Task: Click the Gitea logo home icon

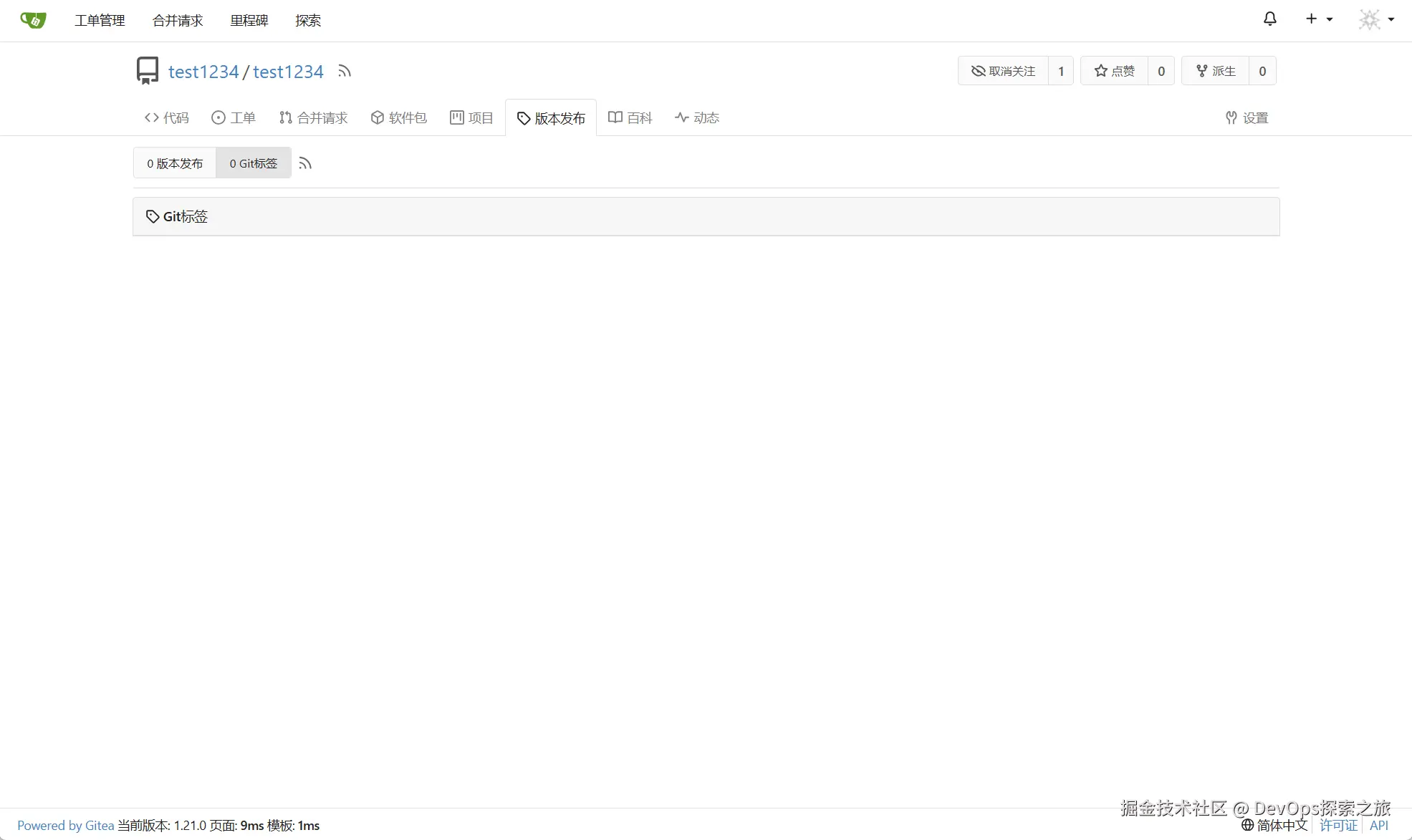Action: tap(33, 20)
